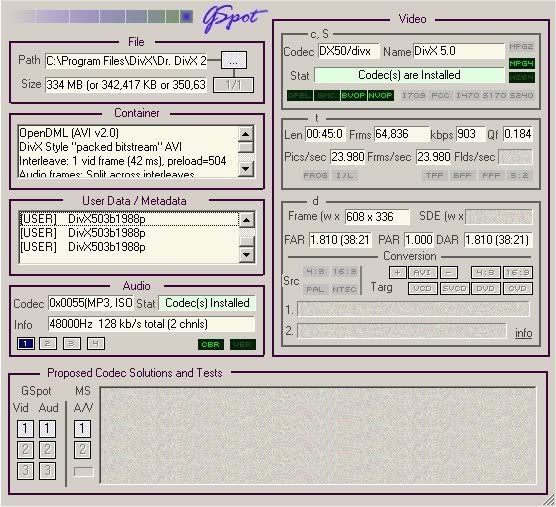Click the I470 colorimetry indicator
Image resolution: width=556 pixels, height=507 pixels.
tap(467, 95)
